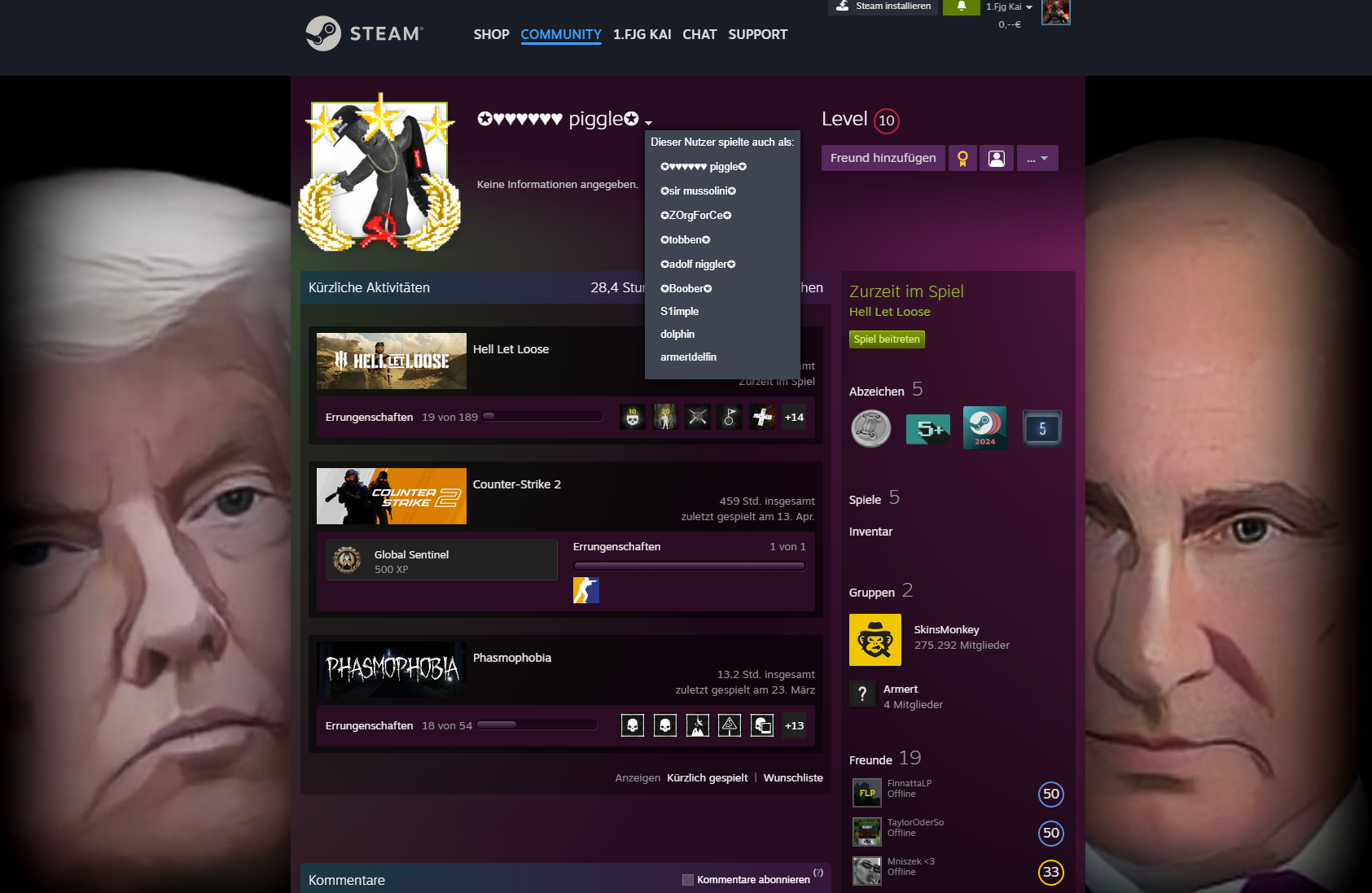
Task: Go to the SUPPORT navigation item
Action: (757, 34)
